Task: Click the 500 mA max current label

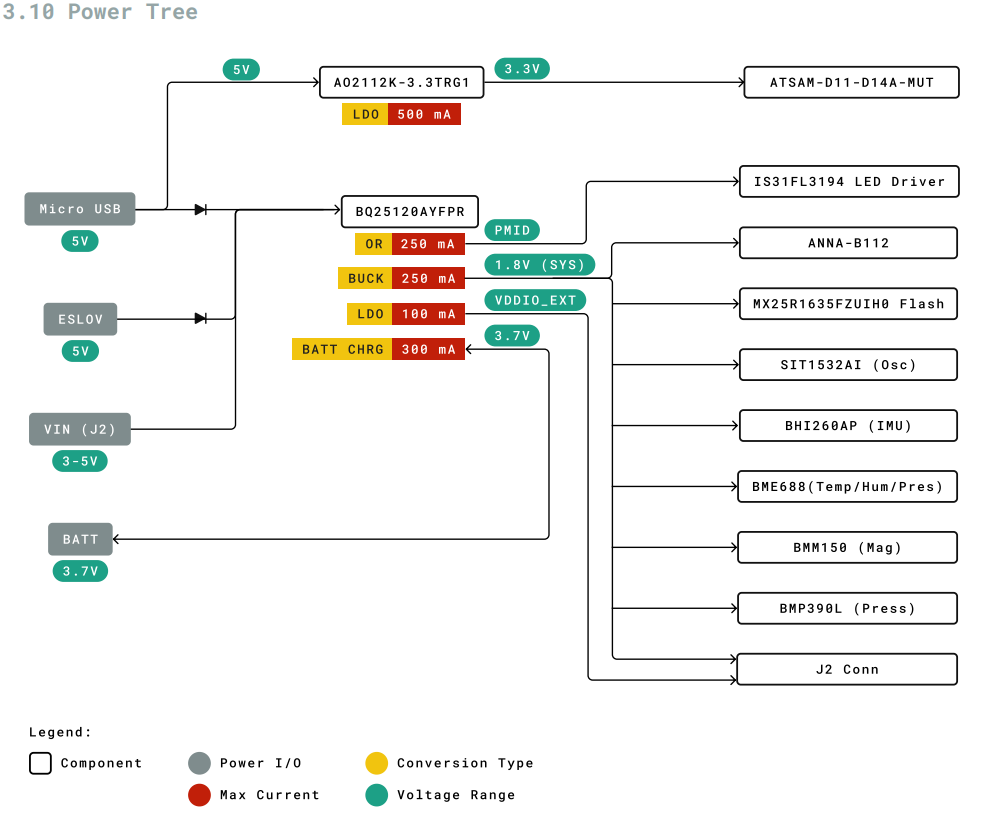Action: (424, 114)
